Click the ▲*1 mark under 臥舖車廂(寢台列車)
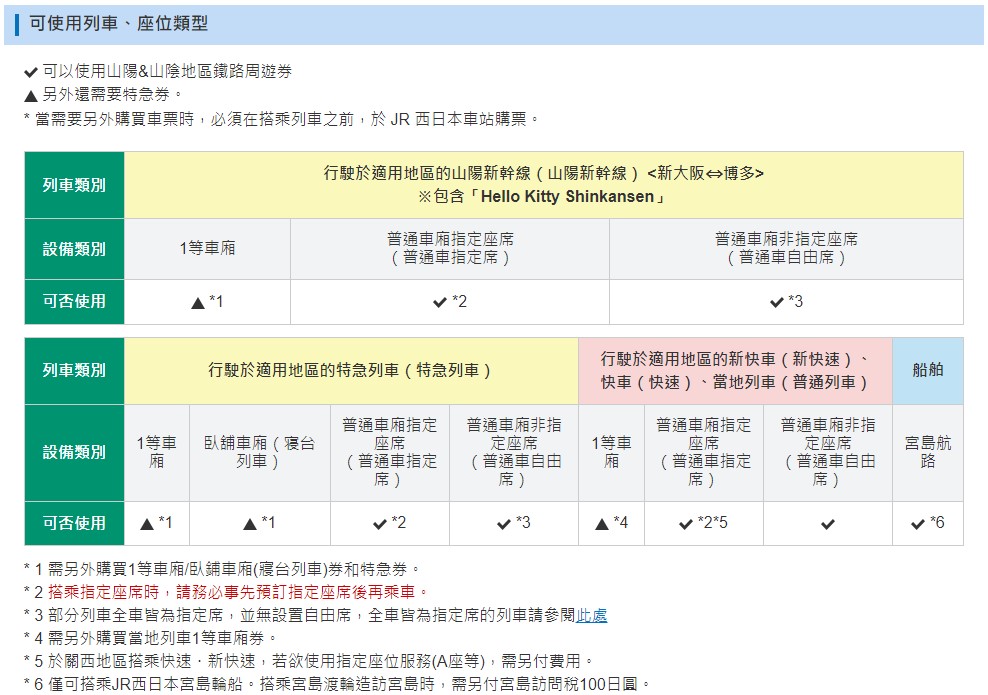Screen dimensions: 988x695 coord(259,523)
